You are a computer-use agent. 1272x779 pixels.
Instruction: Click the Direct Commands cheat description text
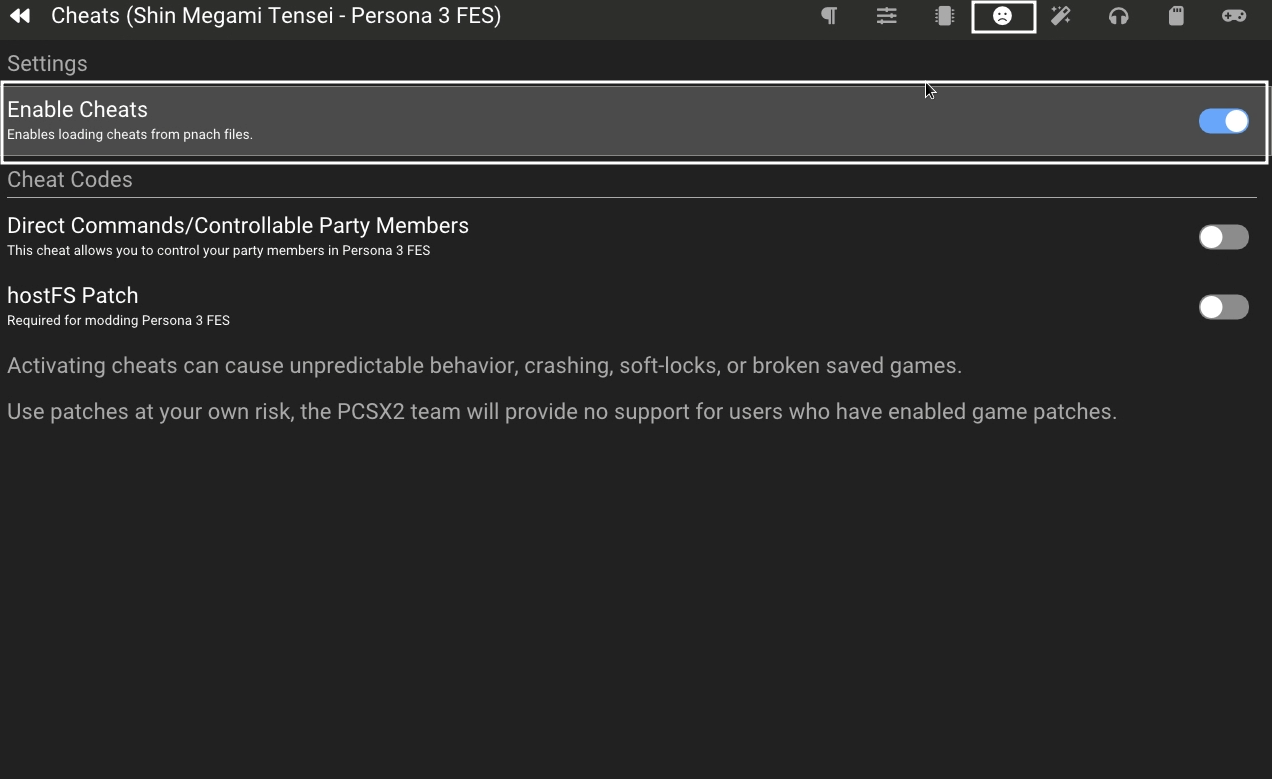pyautogui.click(x=219, y=250)
